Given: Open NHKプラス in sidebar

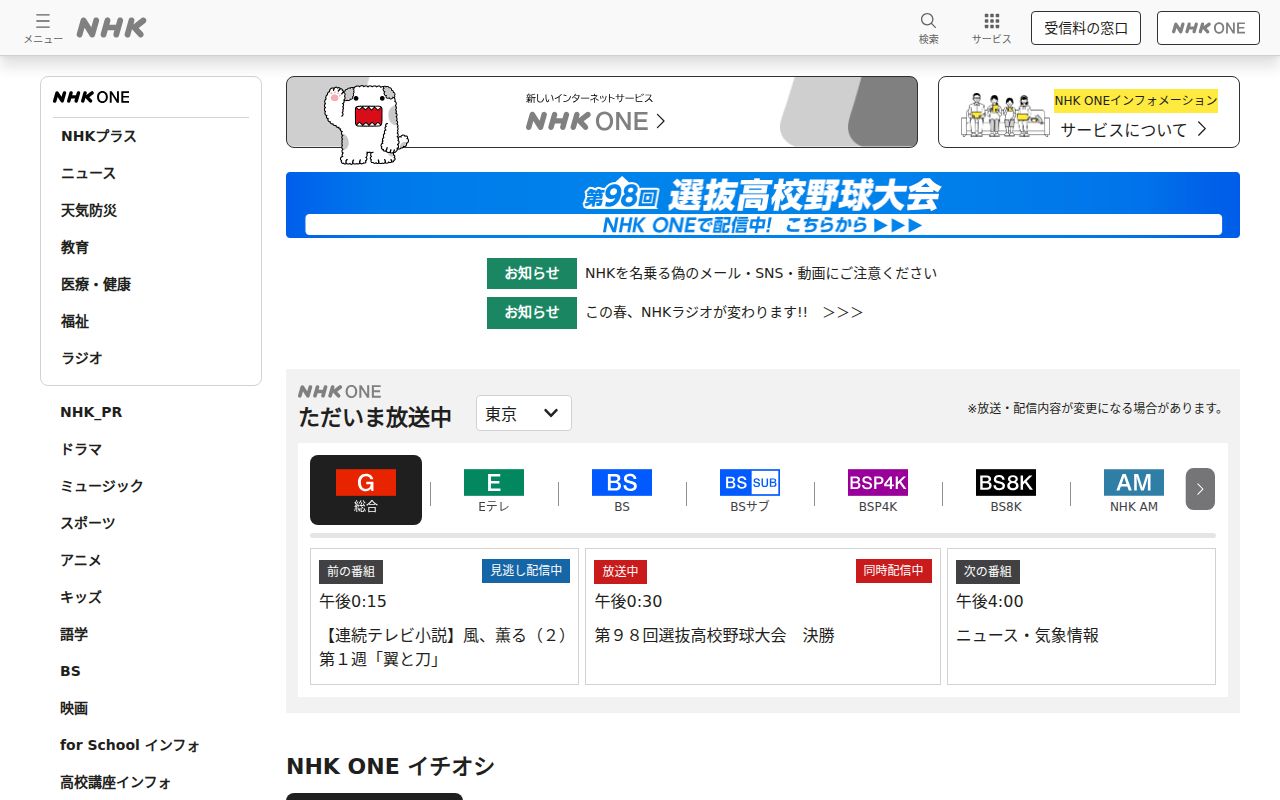Looking at the screenshot, I should tap(99, 136).
